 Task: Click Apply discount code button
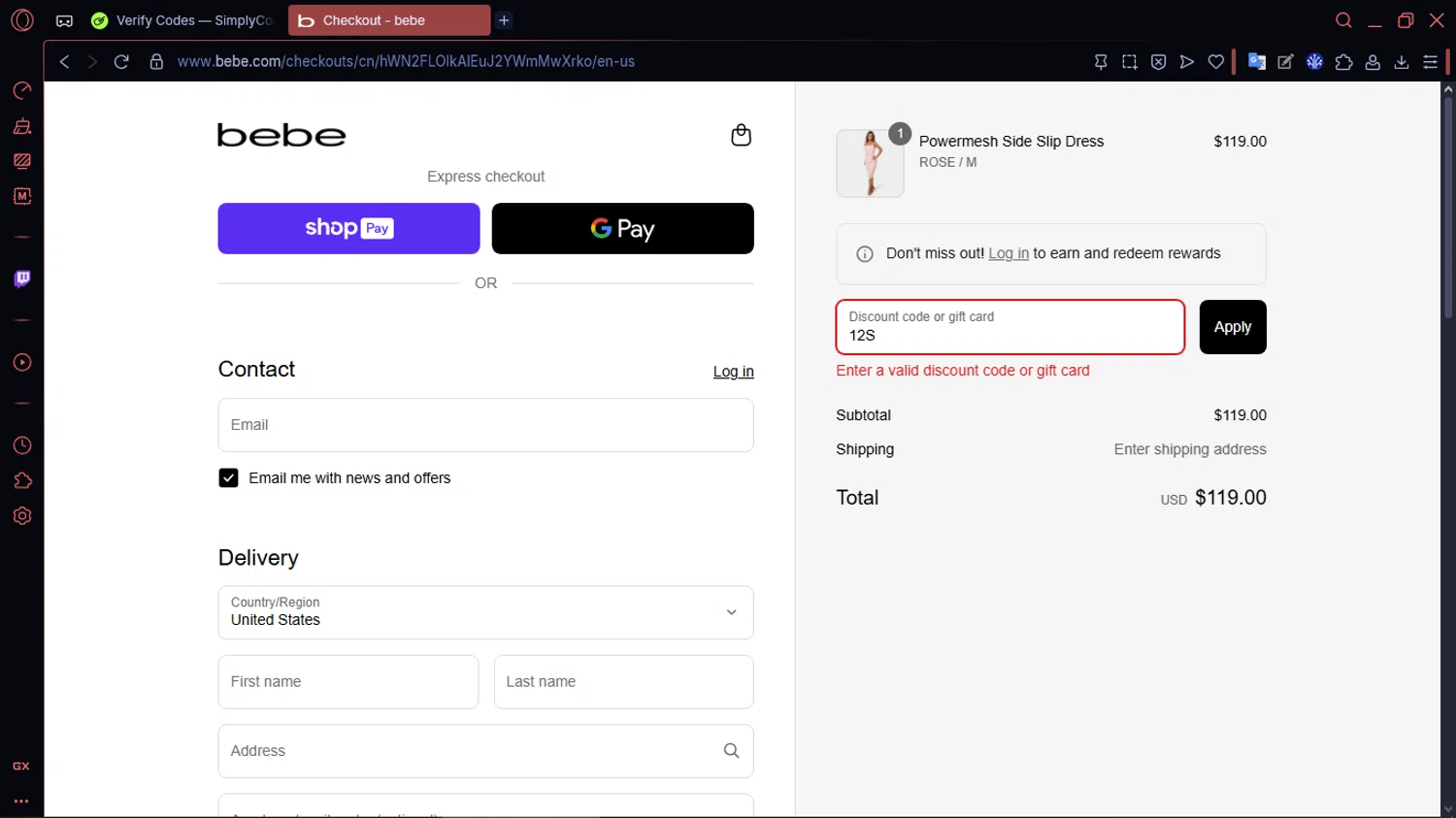point(1233,327)
